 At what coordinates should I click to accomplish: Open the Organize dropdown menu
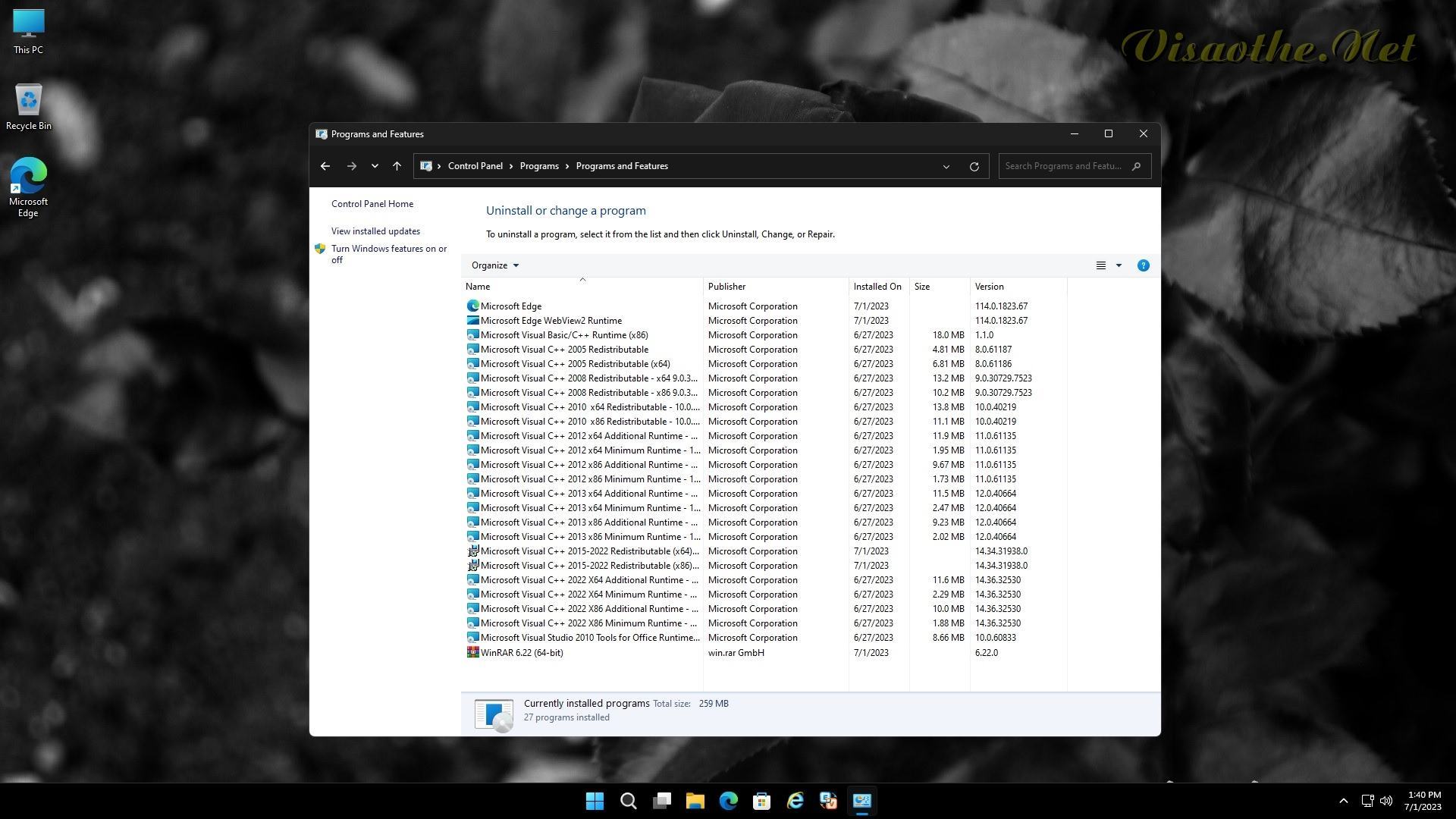(495, 265)
